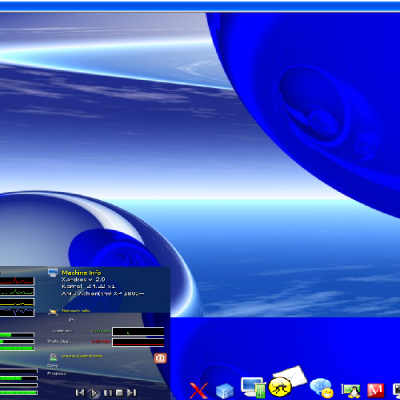Open the yellow mail envelope dock icon
This screenshot has height=400, width=400.
click(287, 381)
